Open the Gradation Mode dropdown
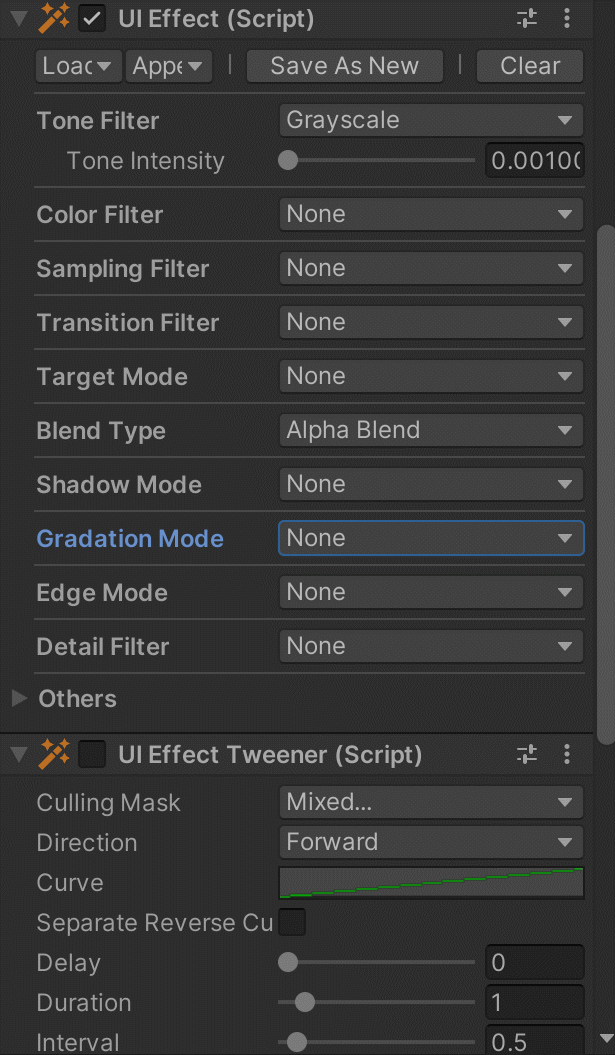615x1055 pixels. [x=430, y=538]
